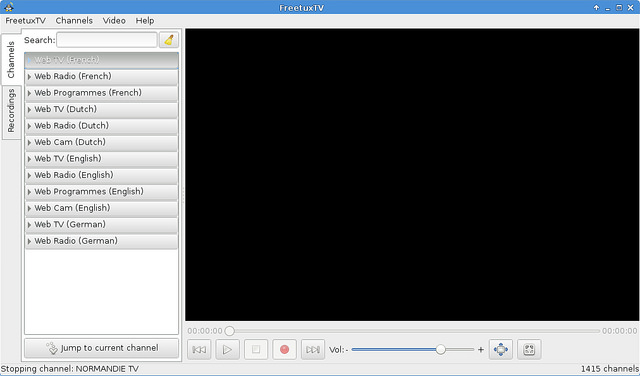Switch to the Recordings side tab
Screen dimensions: 640x376
coord(11,111)
